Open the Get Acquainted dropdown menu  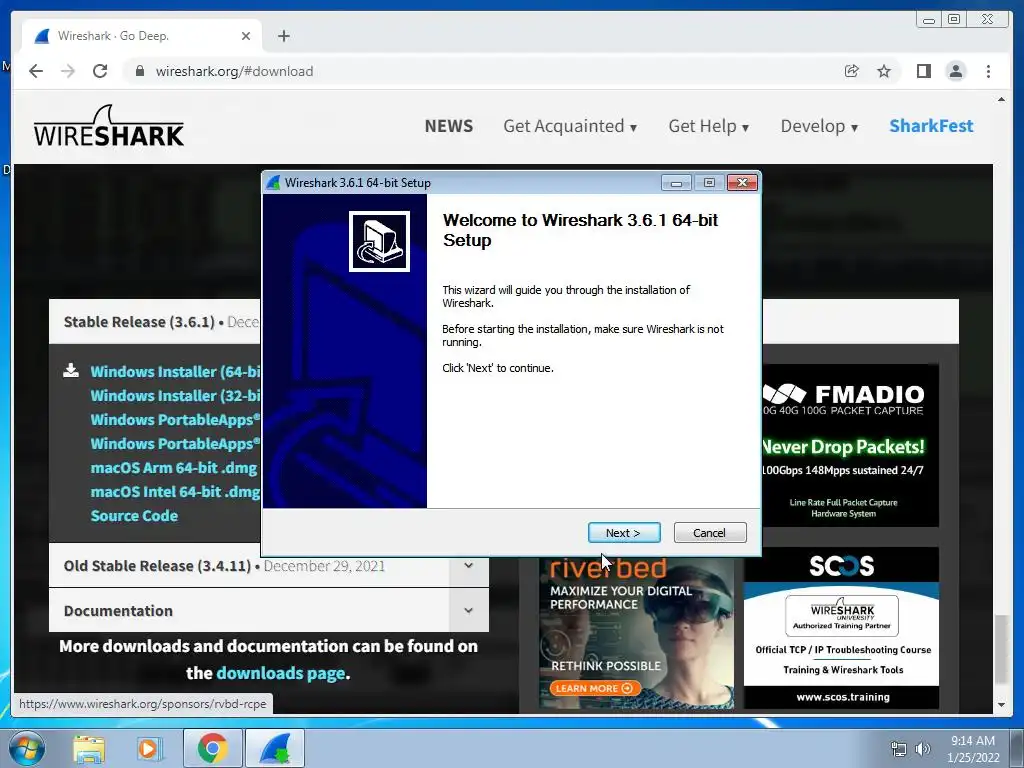[x=569, y=126]
